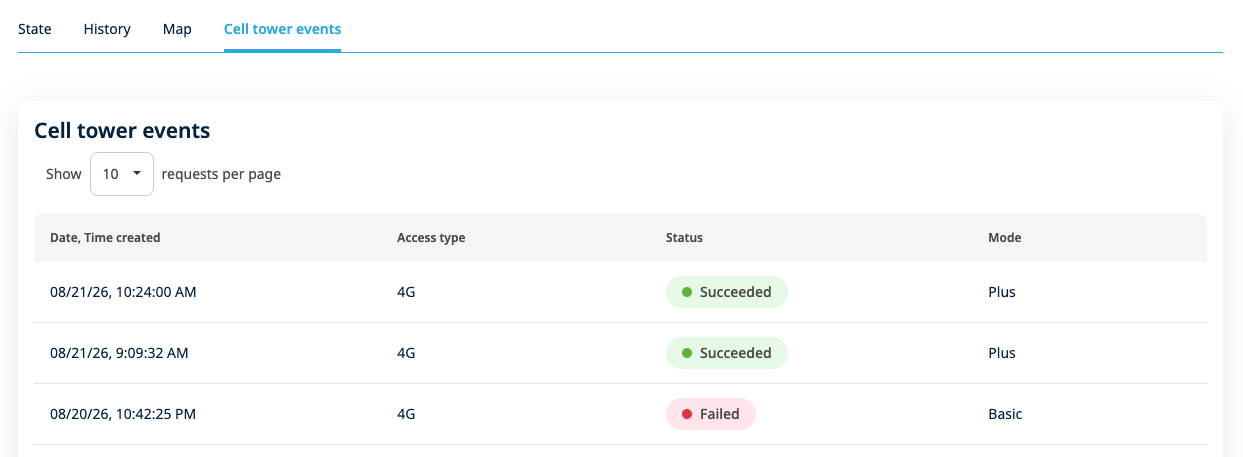The width and height of the screenshot is (1243, 457).
Task: Click the Failed status badge
Action: 711,414
